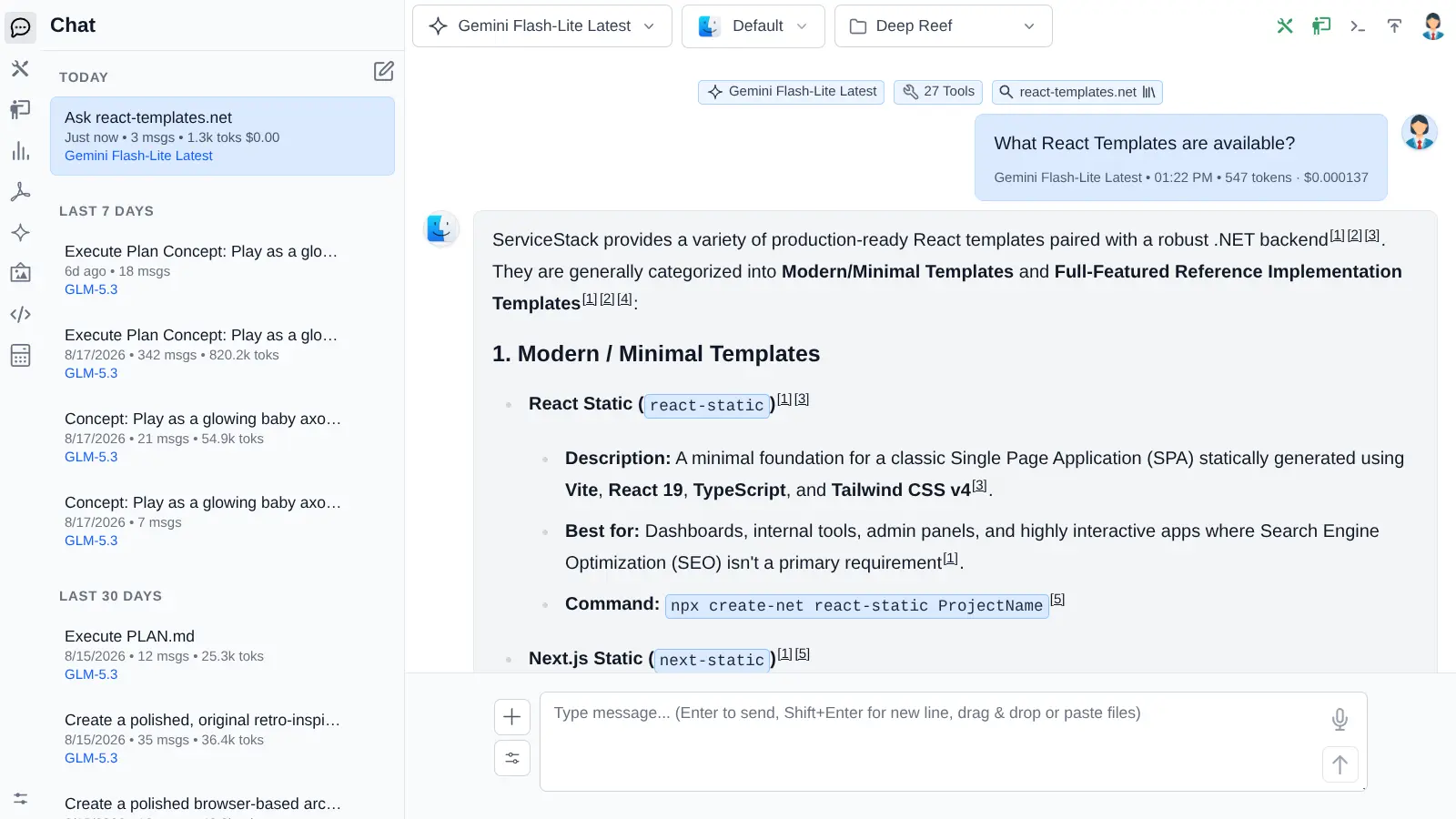
Task: Click the 'What React Templates are available?' message bubble
Action: (1181, 157)
